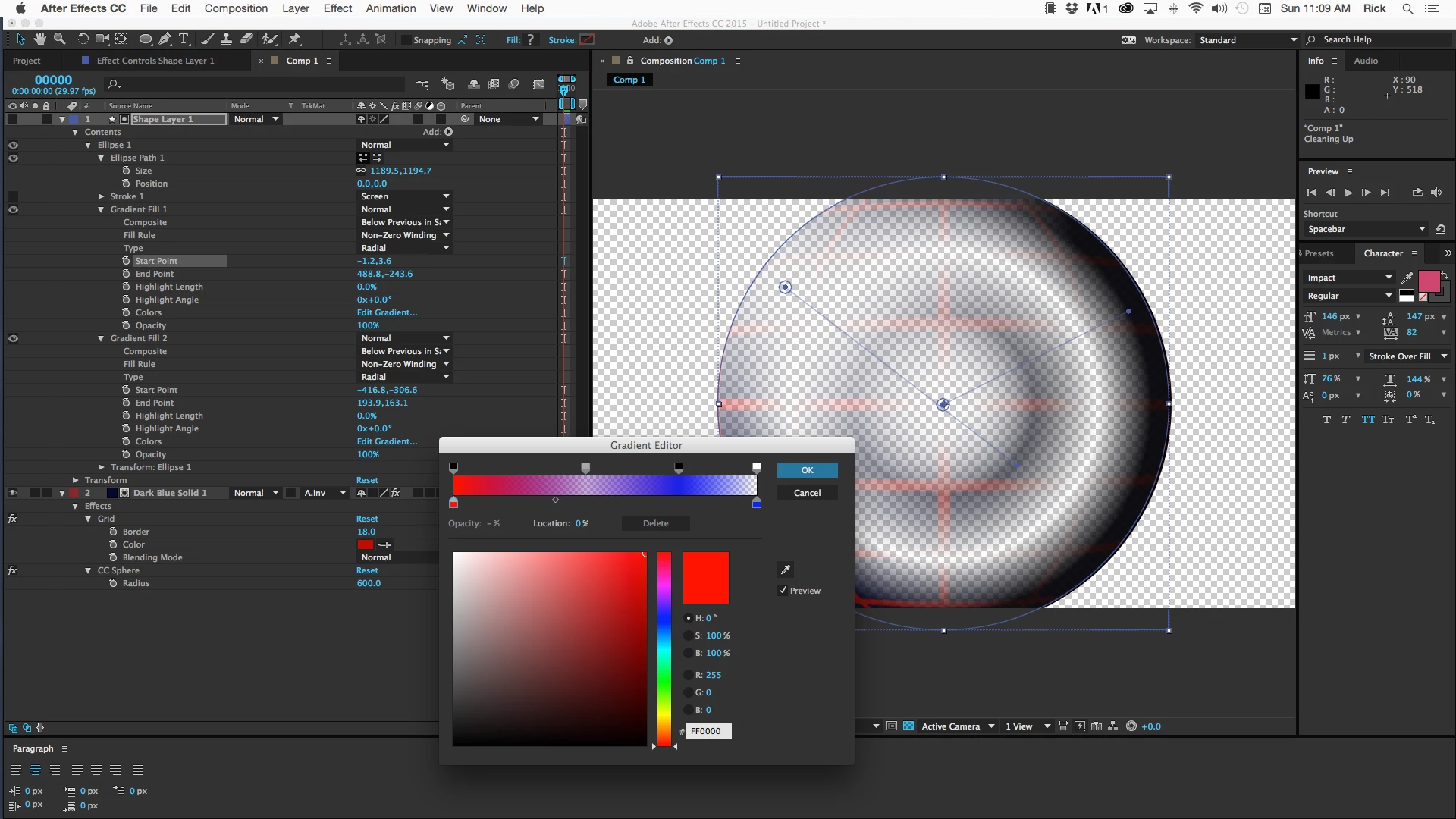1456x819 pixels.
Task: Select the Ellipse shape tool
Action: point(145,39)
